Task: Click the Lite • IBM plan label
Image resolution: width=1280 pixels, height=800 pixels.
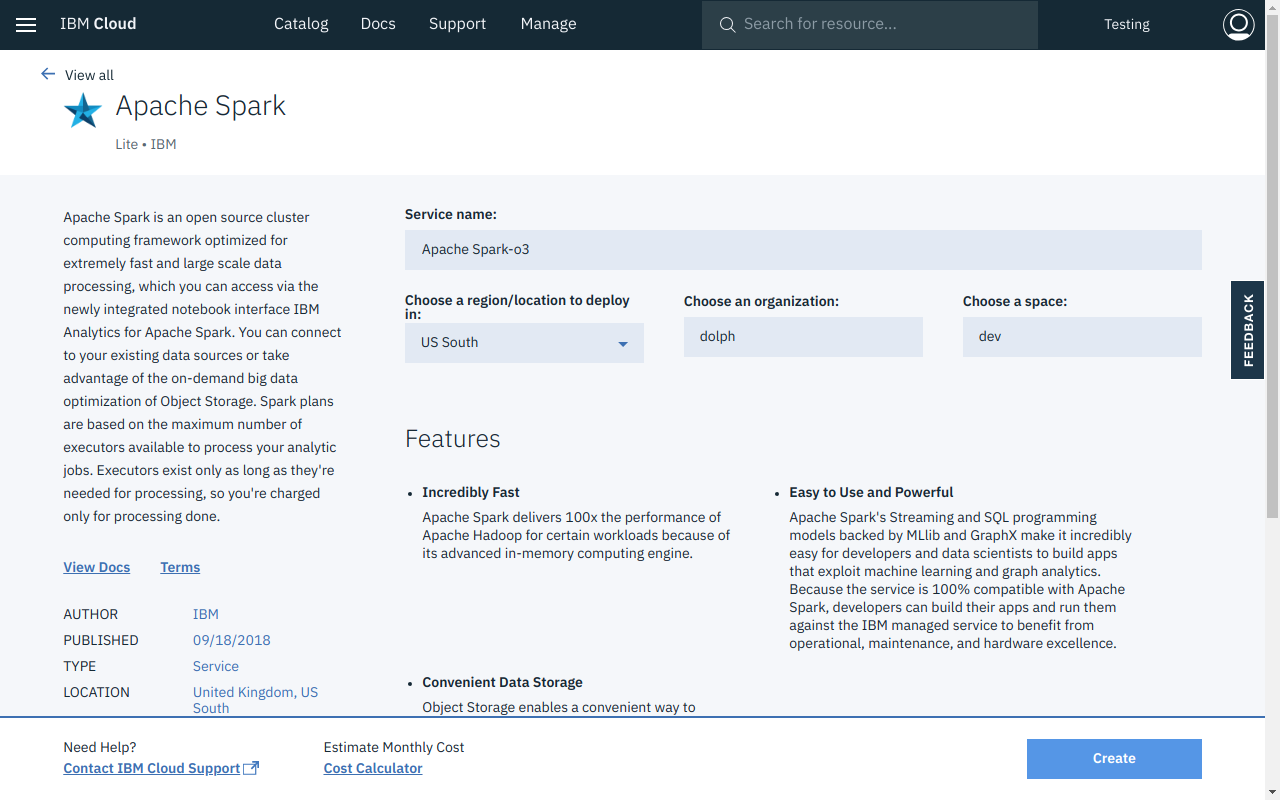Action: click(146, 144)
